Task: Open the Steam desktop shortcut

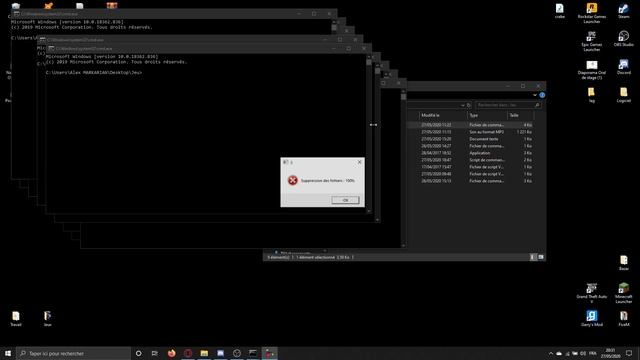Action: click(x=623, y=11)
